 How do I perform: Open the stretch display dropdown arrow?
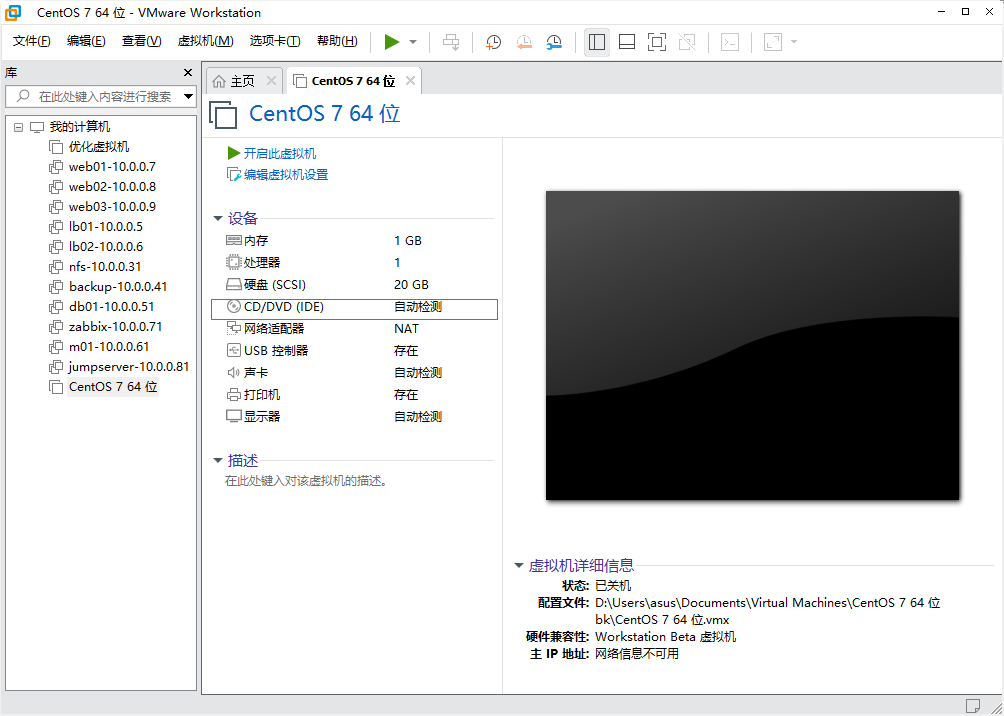pyautogui.click(x=794, y=42)
